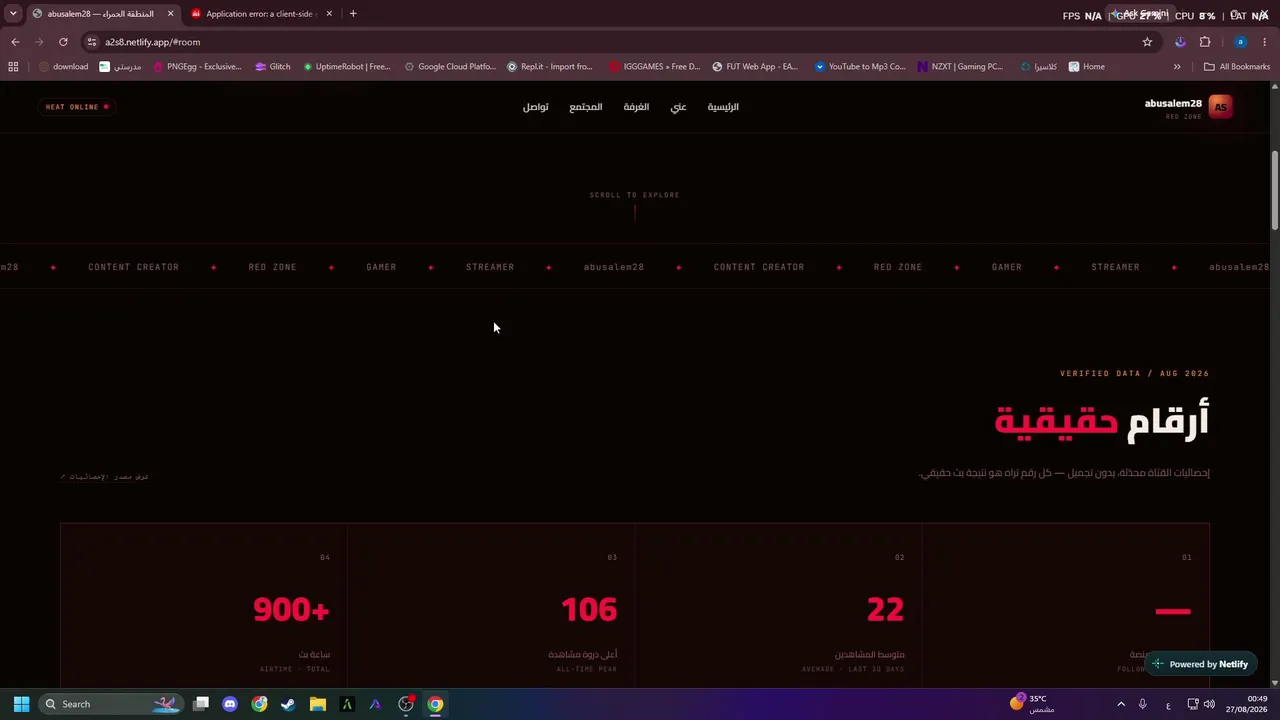Open a new tab with plus icon
Screen dimensions: 1280x720
(353, 14)
